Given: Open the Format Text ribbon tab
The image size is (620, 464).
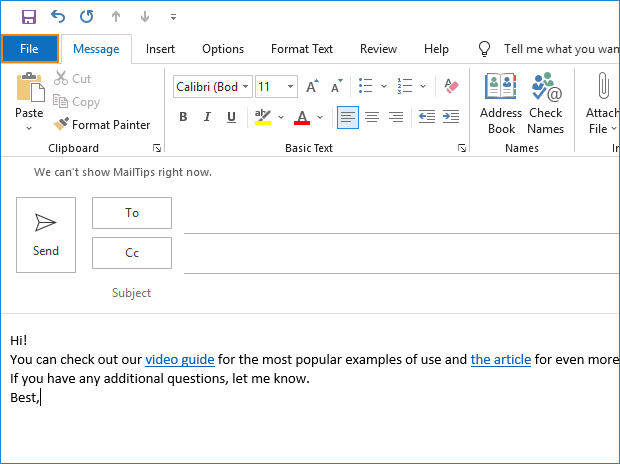Looking at the screenshot, I should click(x=301, y=49).
